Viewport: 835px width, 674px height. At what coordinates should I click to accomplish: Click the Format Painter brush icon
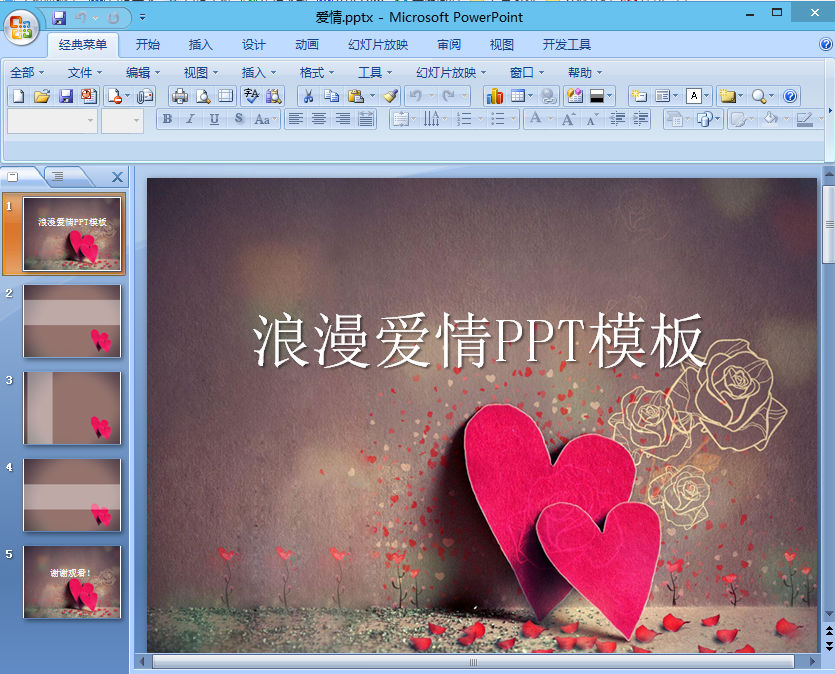pos(387,96)
